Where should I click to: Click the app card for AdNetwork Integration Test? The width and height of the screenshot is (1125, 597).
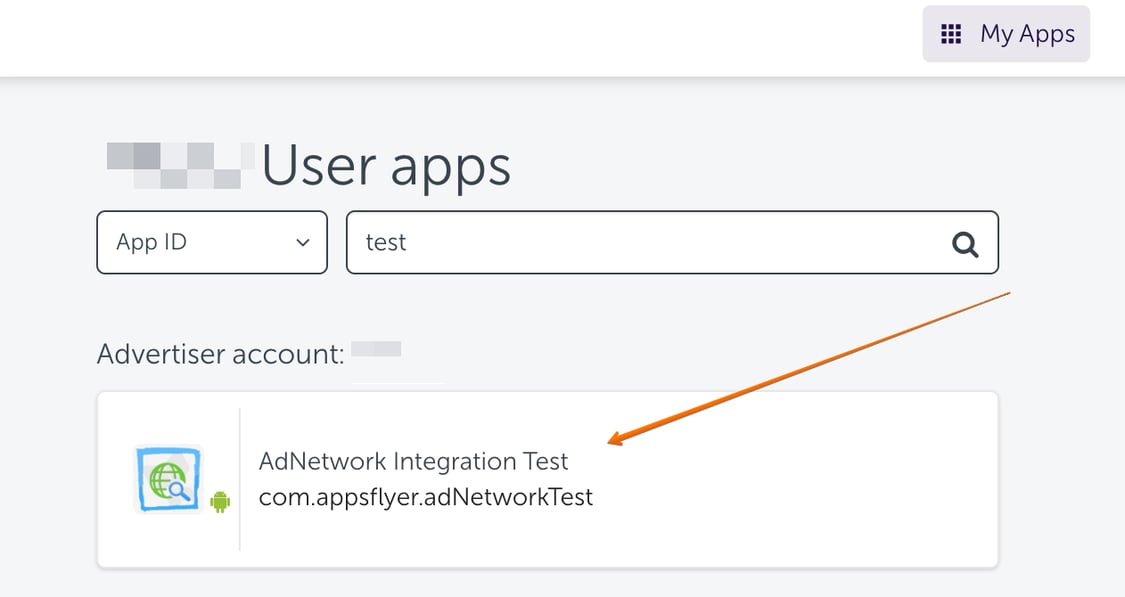[x=547, y=480]
